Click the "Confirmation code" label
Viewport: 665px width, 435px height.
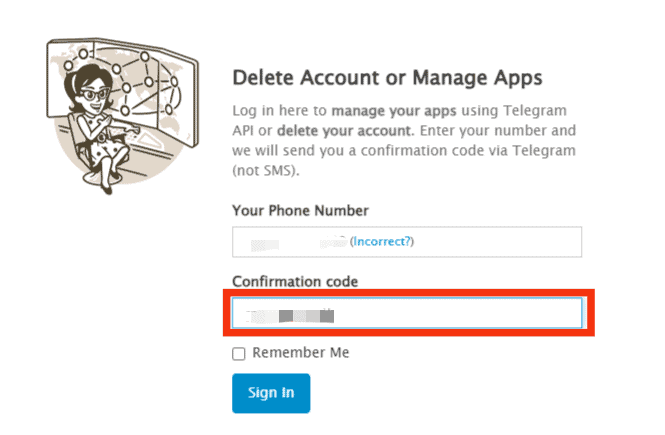pyautogui.click(x=295, y=281)
